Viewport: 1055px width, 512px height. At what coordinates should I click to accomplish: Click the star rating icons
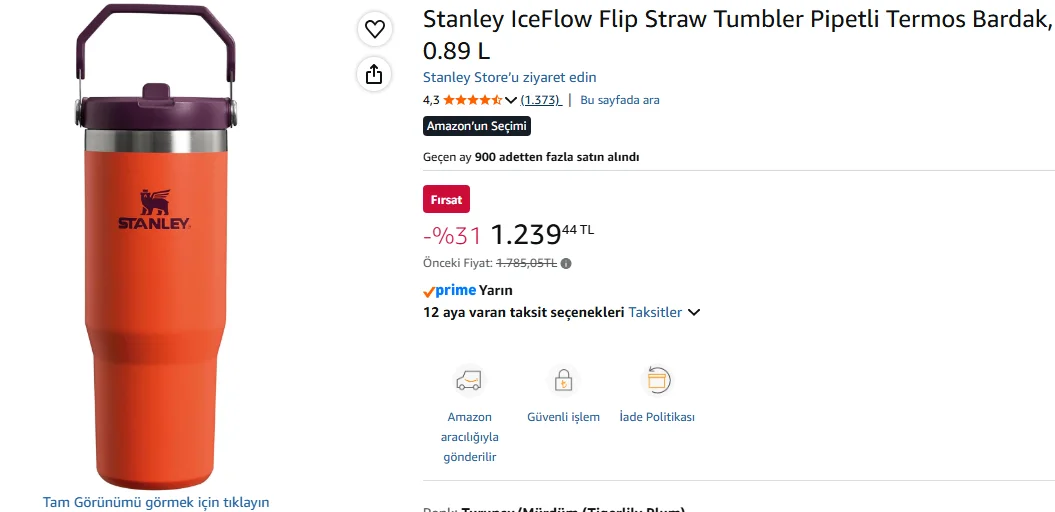click(472, 100)
